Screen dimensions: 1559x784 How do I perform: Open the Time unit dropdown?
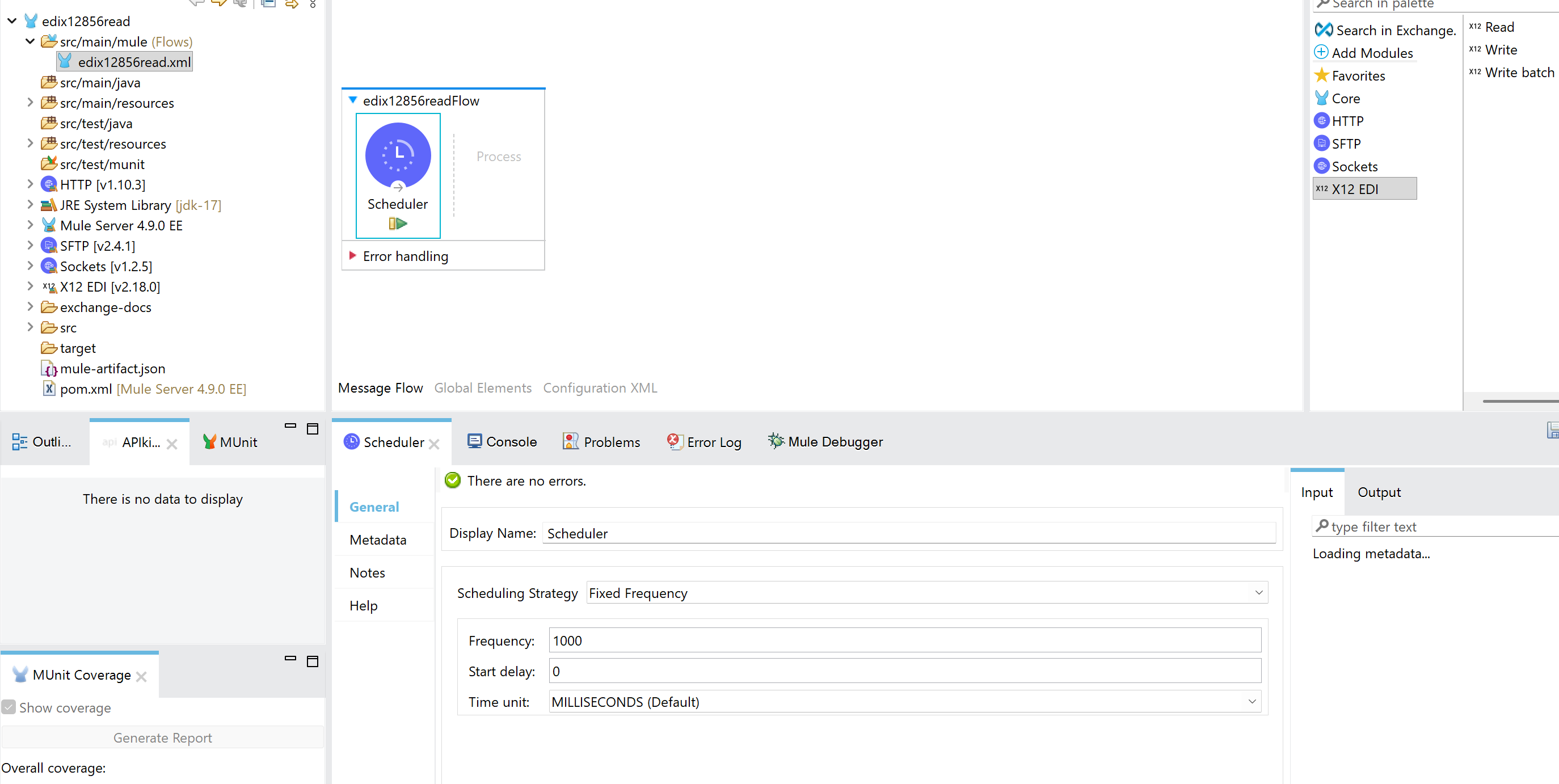[x=1252, y=702]
